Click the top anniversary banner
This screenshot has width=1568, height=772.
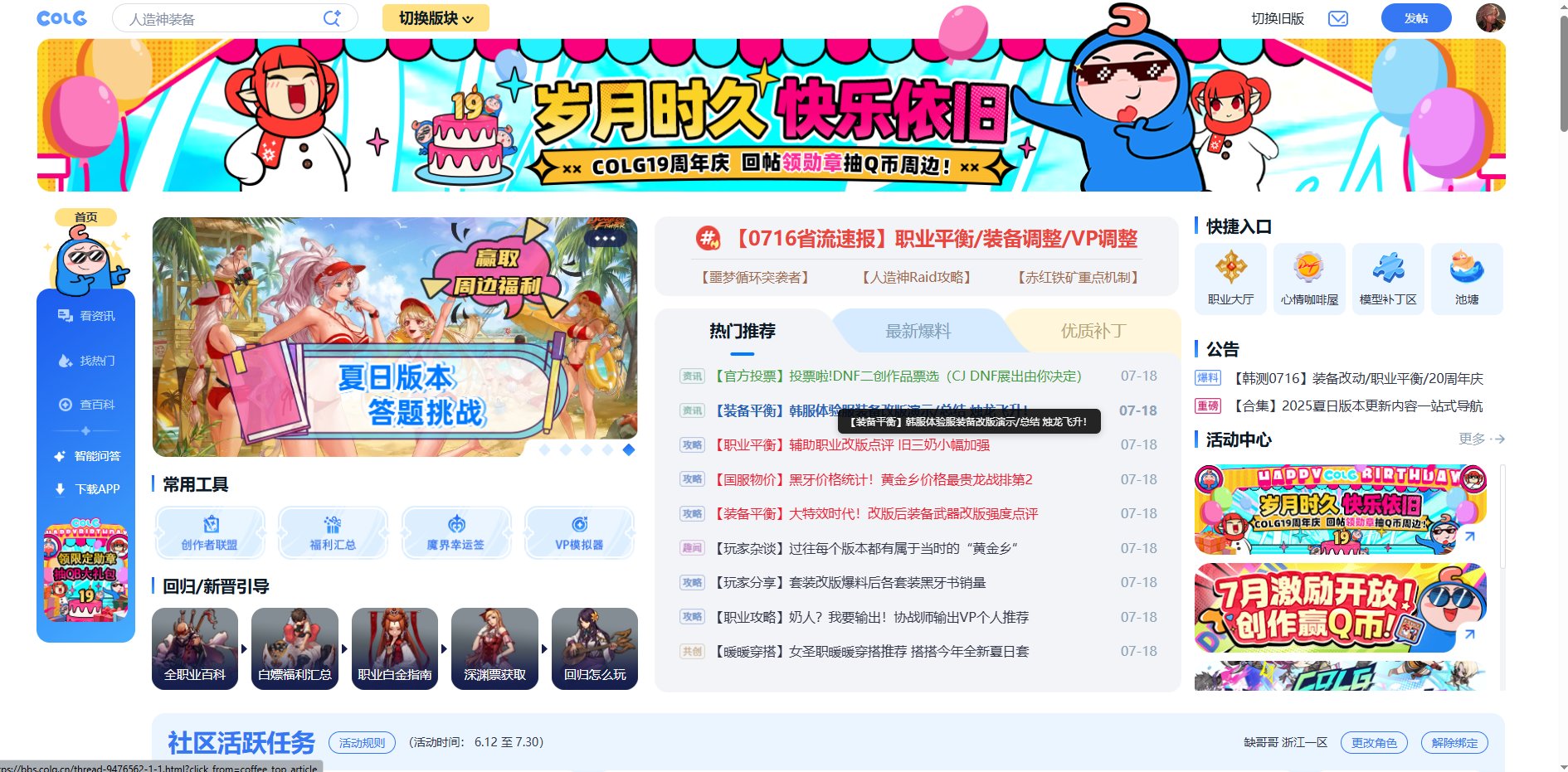tap(771, 115)
